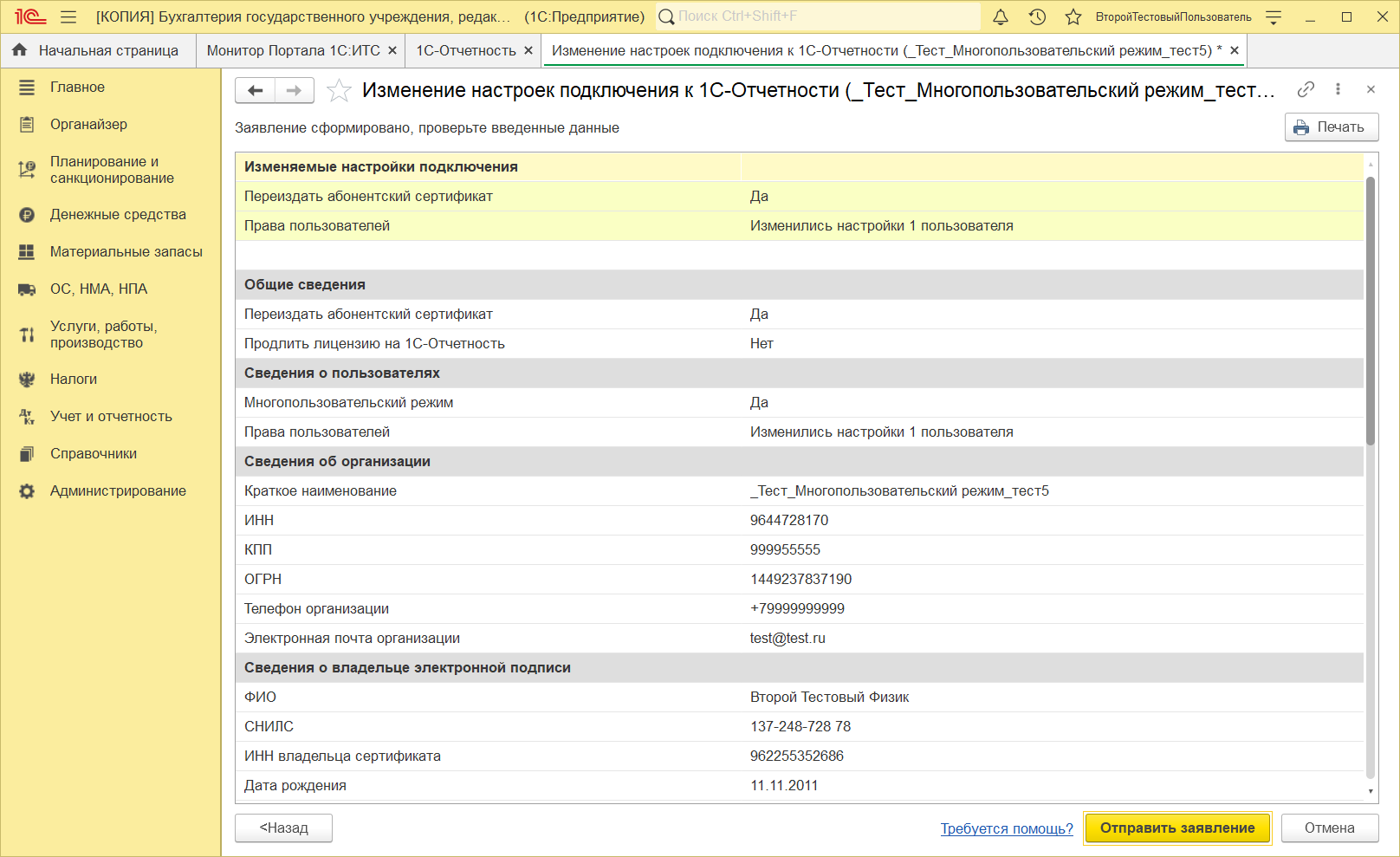Click the vertical scrollbar thumb
Screen dimensions: 1400x857
[x=1371, y=311]
